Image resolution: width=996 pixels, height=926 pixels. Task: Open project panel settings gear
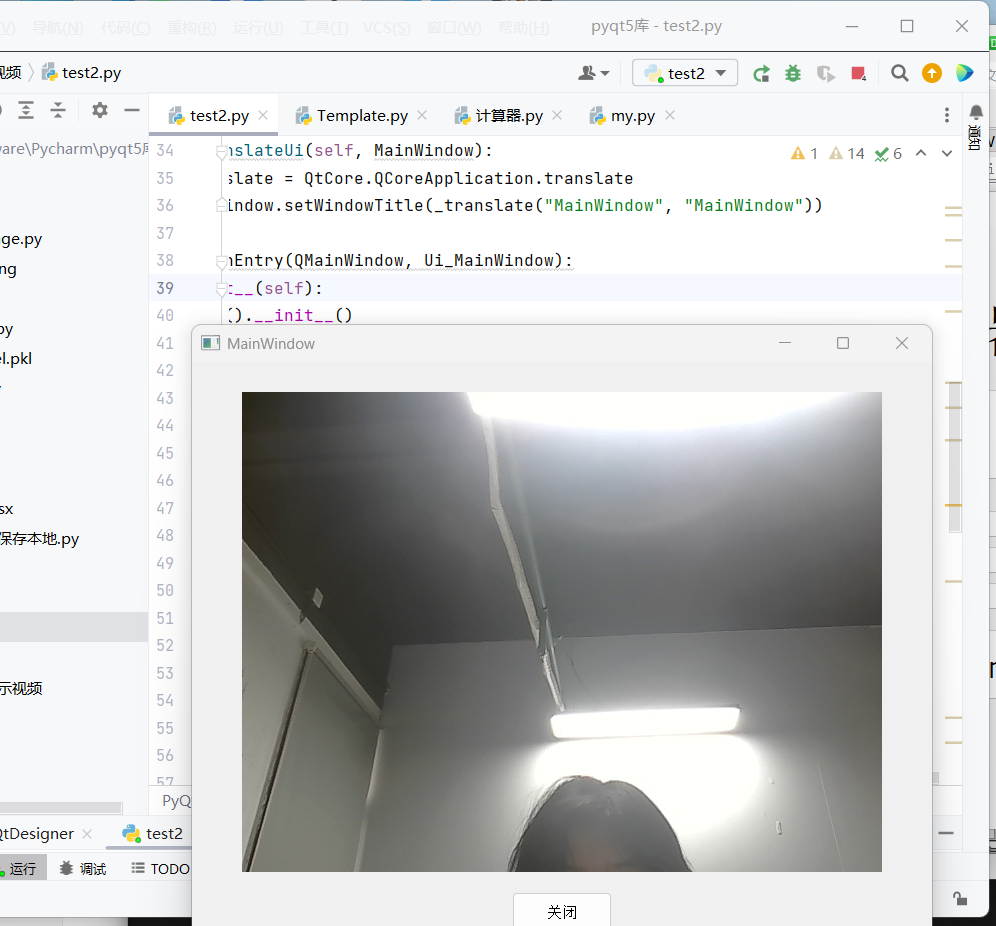(x=99, y=110)
